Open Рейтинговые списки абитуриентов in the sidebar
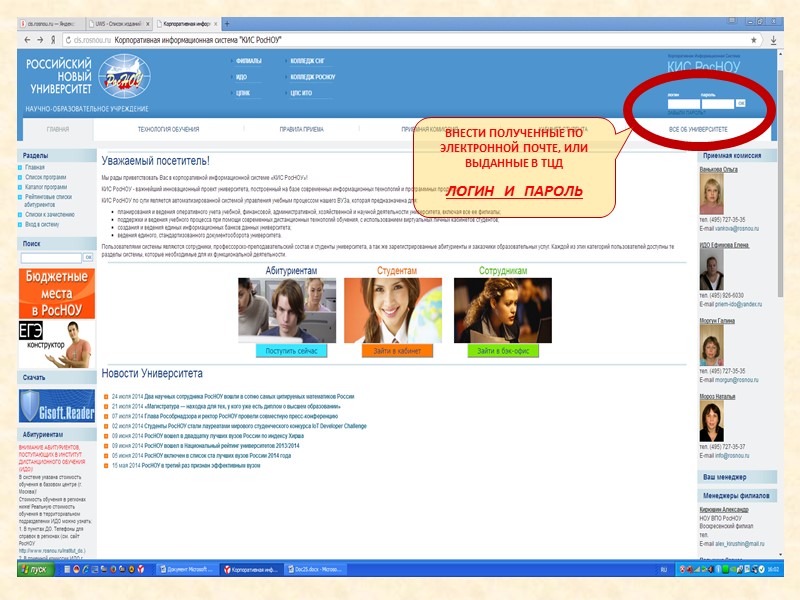Image resolution: width=800 pixels, height=600 pixels. (48, 200)
